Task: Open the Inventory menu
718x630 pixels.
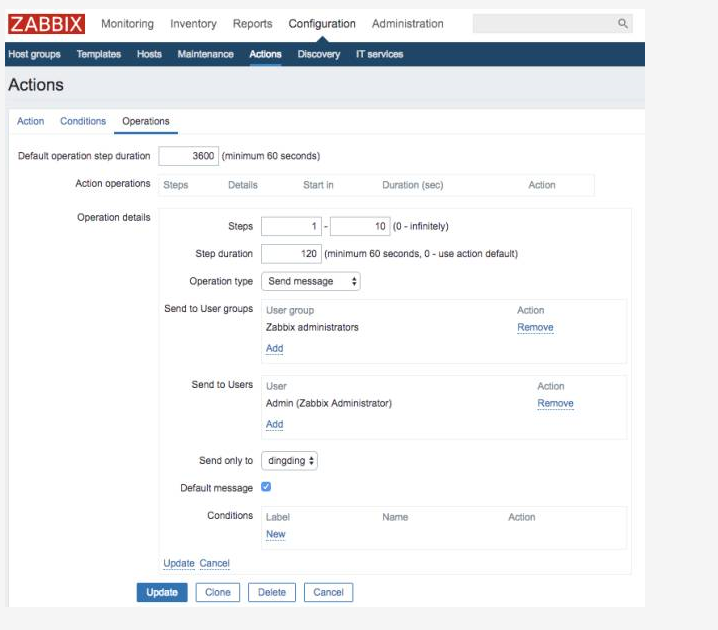Action: point(193,24)
